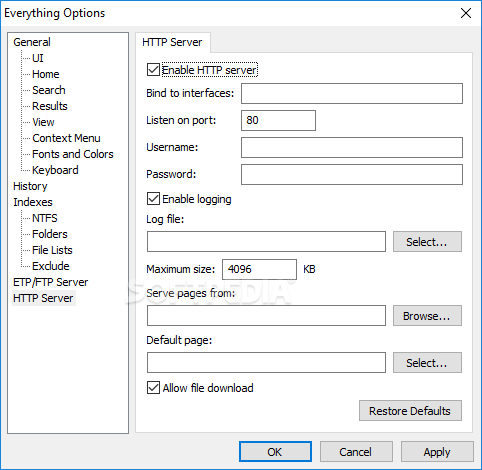The width and height of the screenshot is (482, 470).
Task: Open the Folders index settings
Action: (50, 234)
